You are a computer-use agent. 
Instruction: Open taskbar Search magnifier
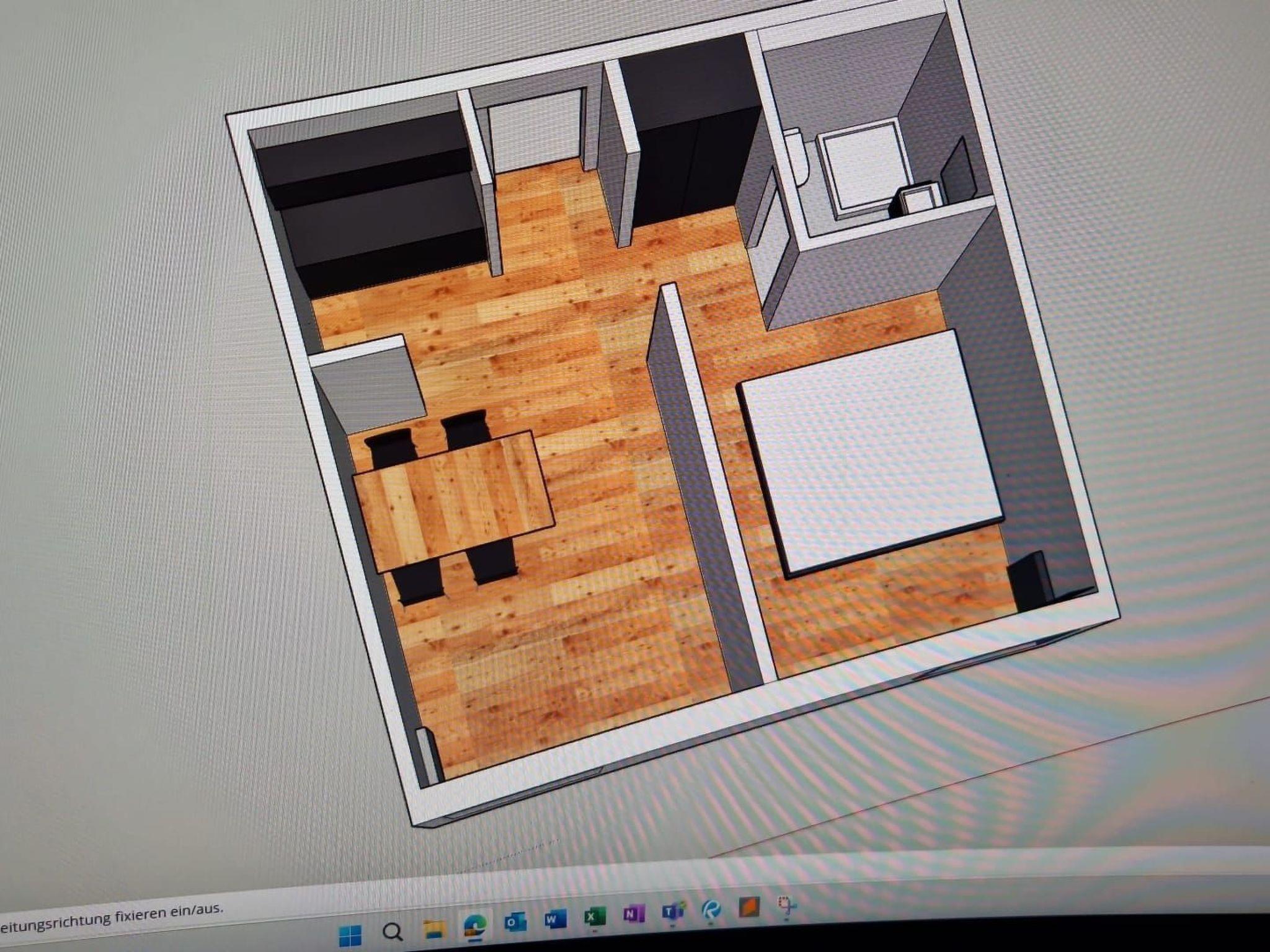(392, 932)
